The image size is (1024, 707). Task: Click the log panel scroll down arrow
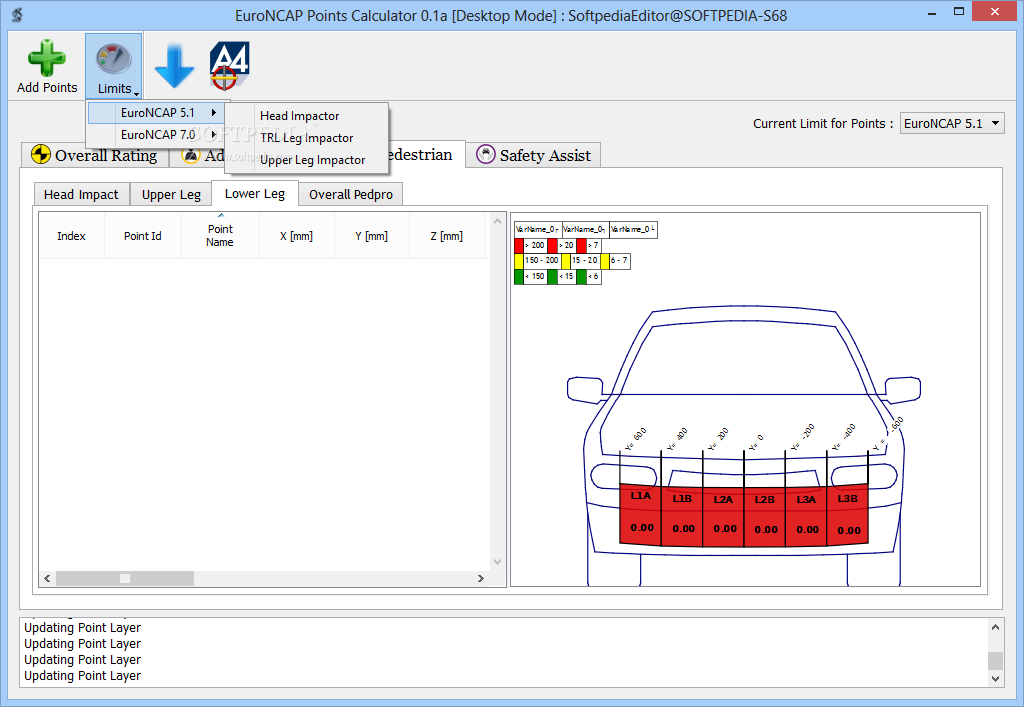(x=995, y=678)
